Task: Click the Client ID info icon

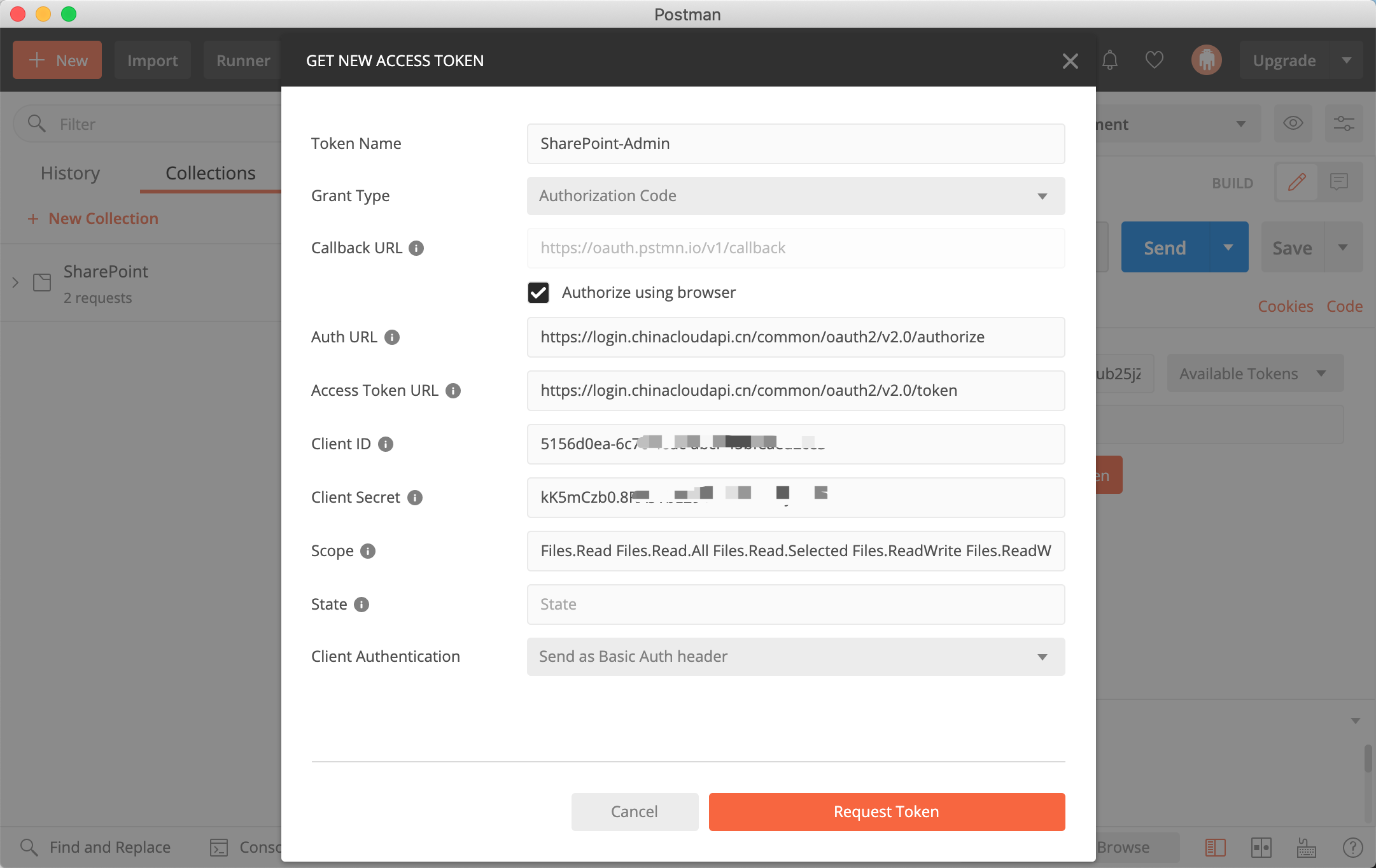Action: (386, 444)
